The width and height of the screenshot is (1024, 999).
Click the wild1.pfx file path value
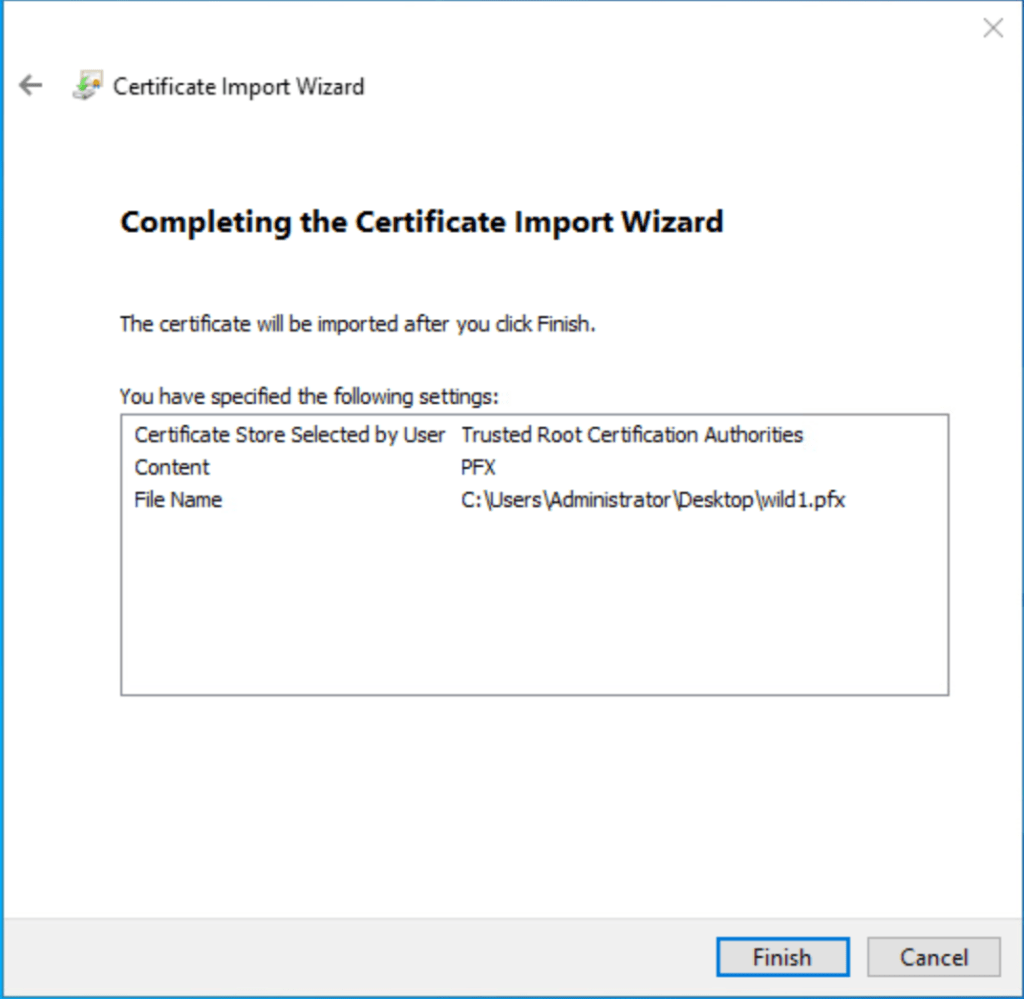(x=652, y=500)
